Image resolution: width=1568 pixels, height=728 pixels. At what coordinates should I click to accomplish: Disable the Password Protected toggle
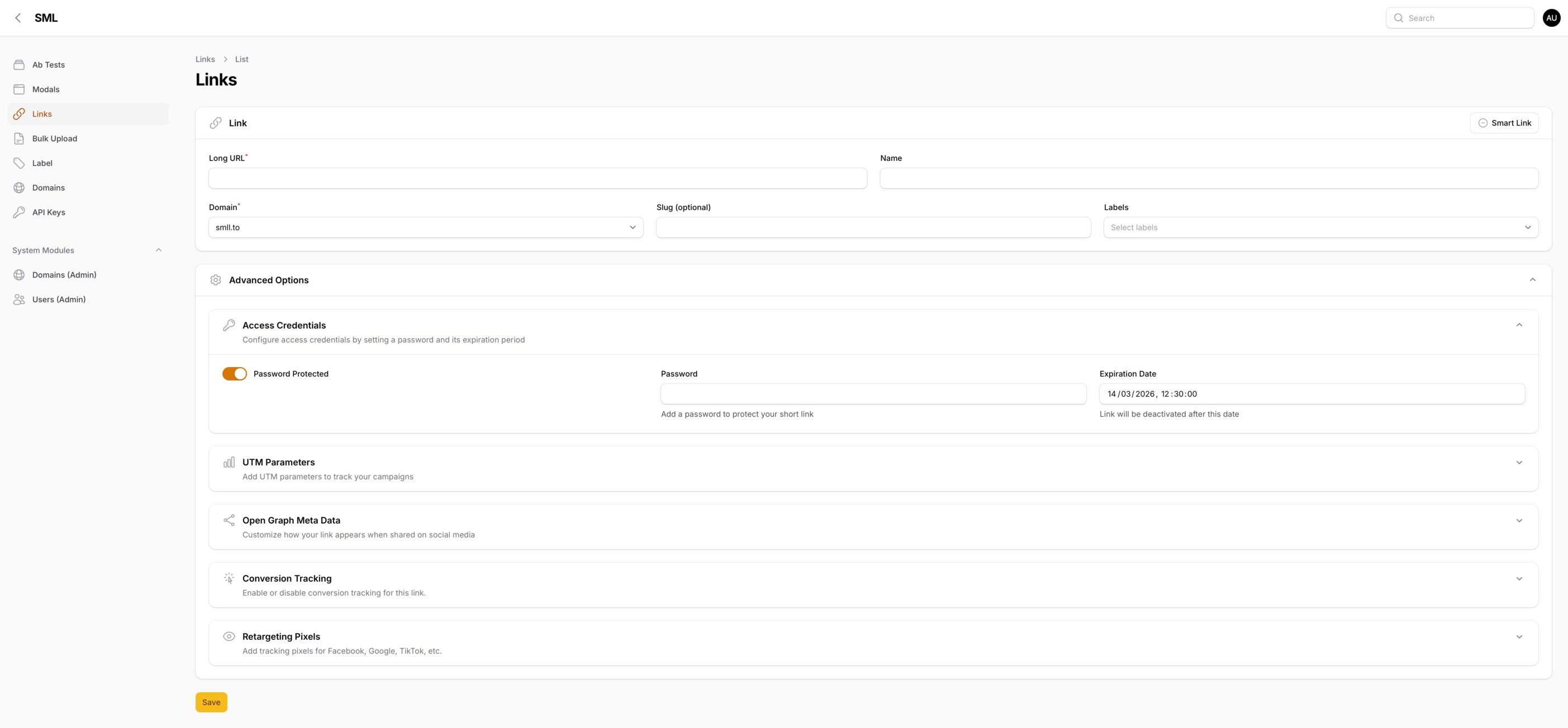pos(234,374)
